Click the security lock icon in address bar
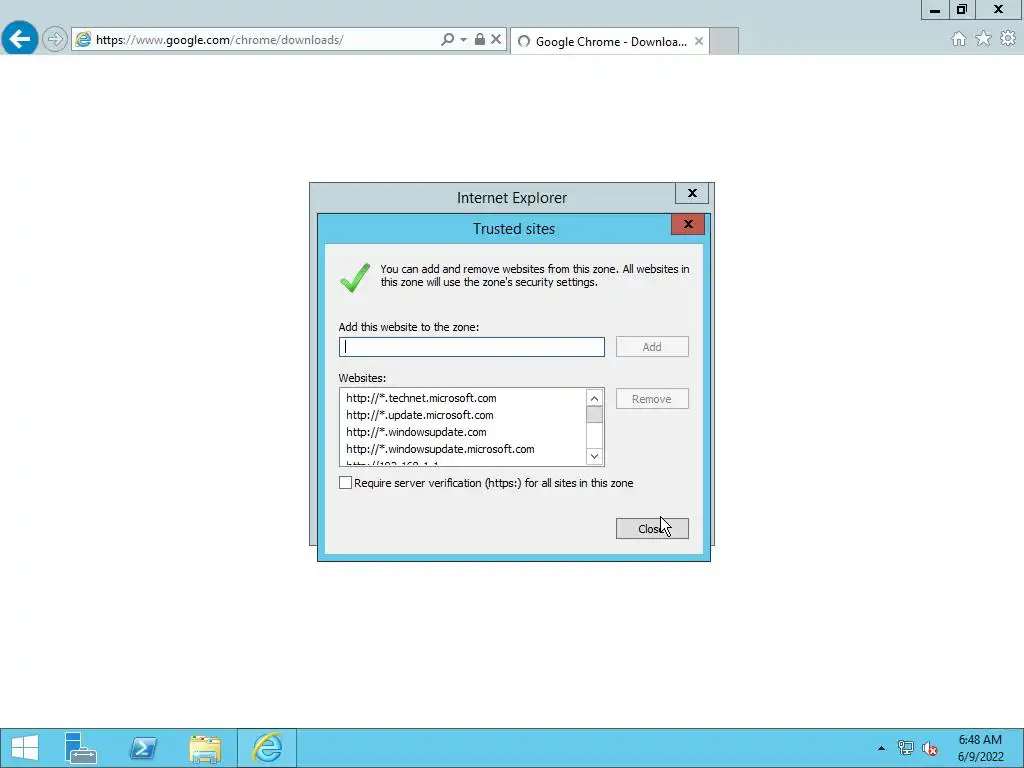Viewport: 1024px width, 768px height. (479, 39)
